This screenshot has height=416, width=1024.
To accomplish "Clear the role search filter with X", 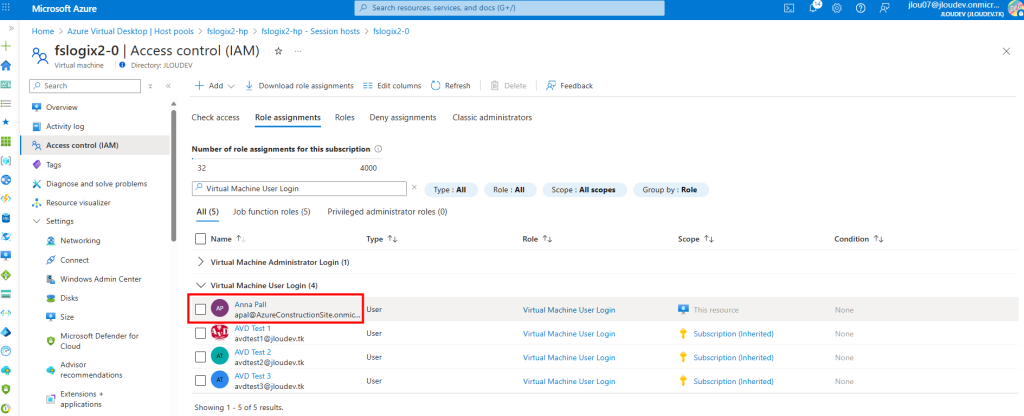I will point(414,187).
